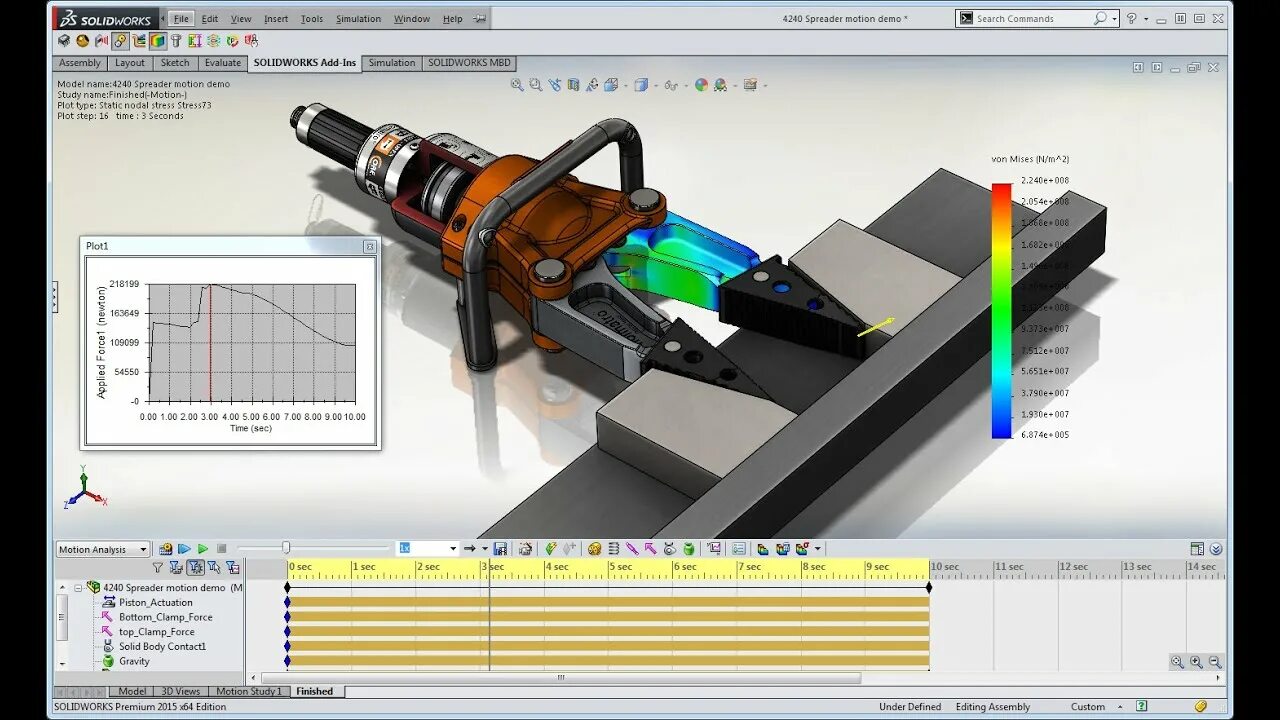Open the 3D Views tab
This screenshot has width=1280, height=720.
(x=181, y=691)
